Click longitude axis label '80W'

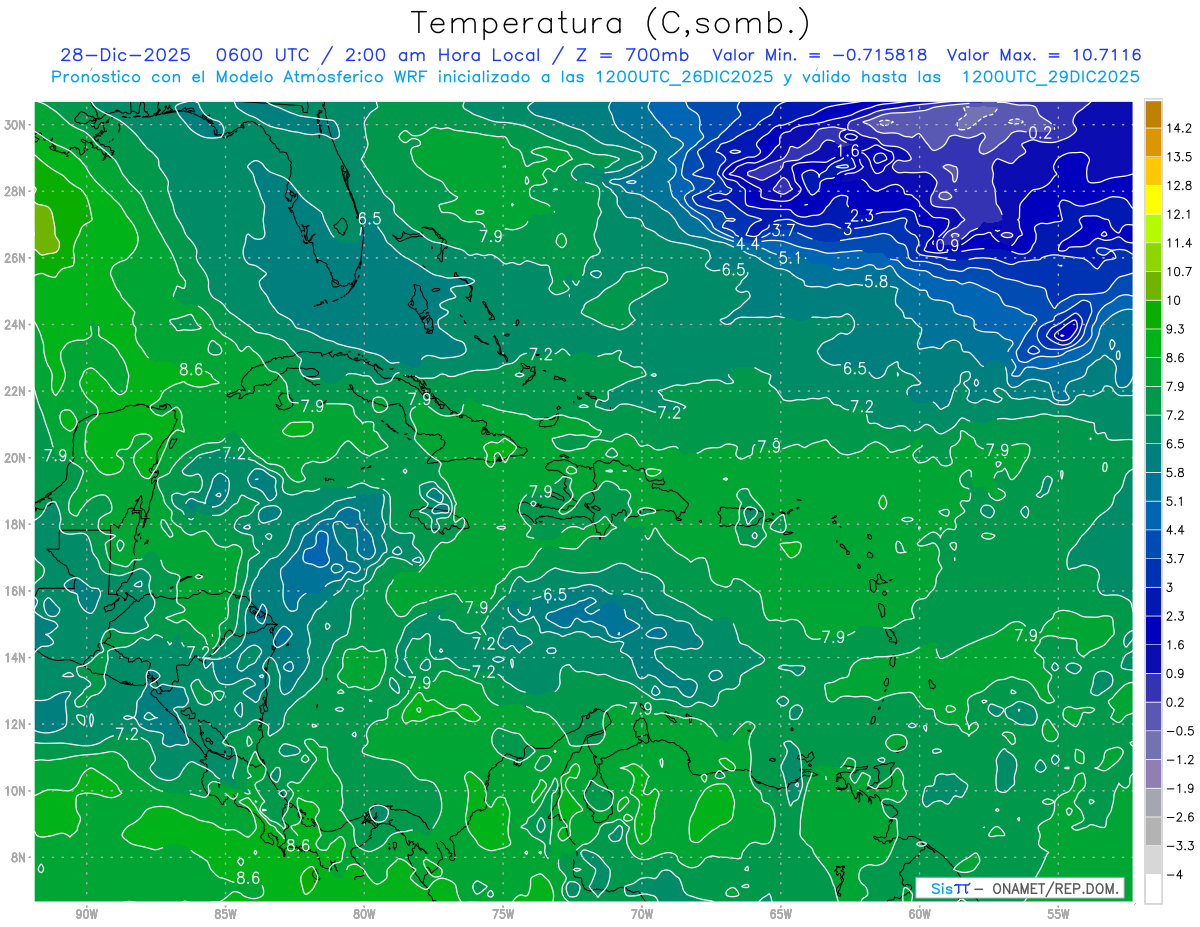(x=364, y=914)
